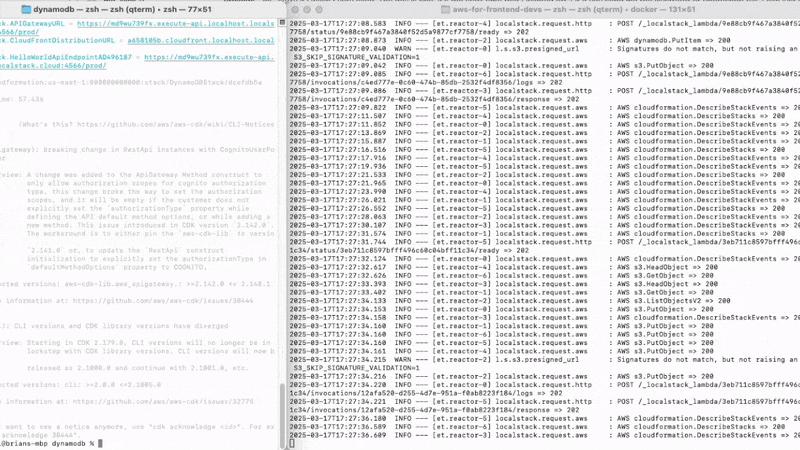
Task: Open the aws-cdk wiki CLI-Notices URL
Action: (176, 124)
